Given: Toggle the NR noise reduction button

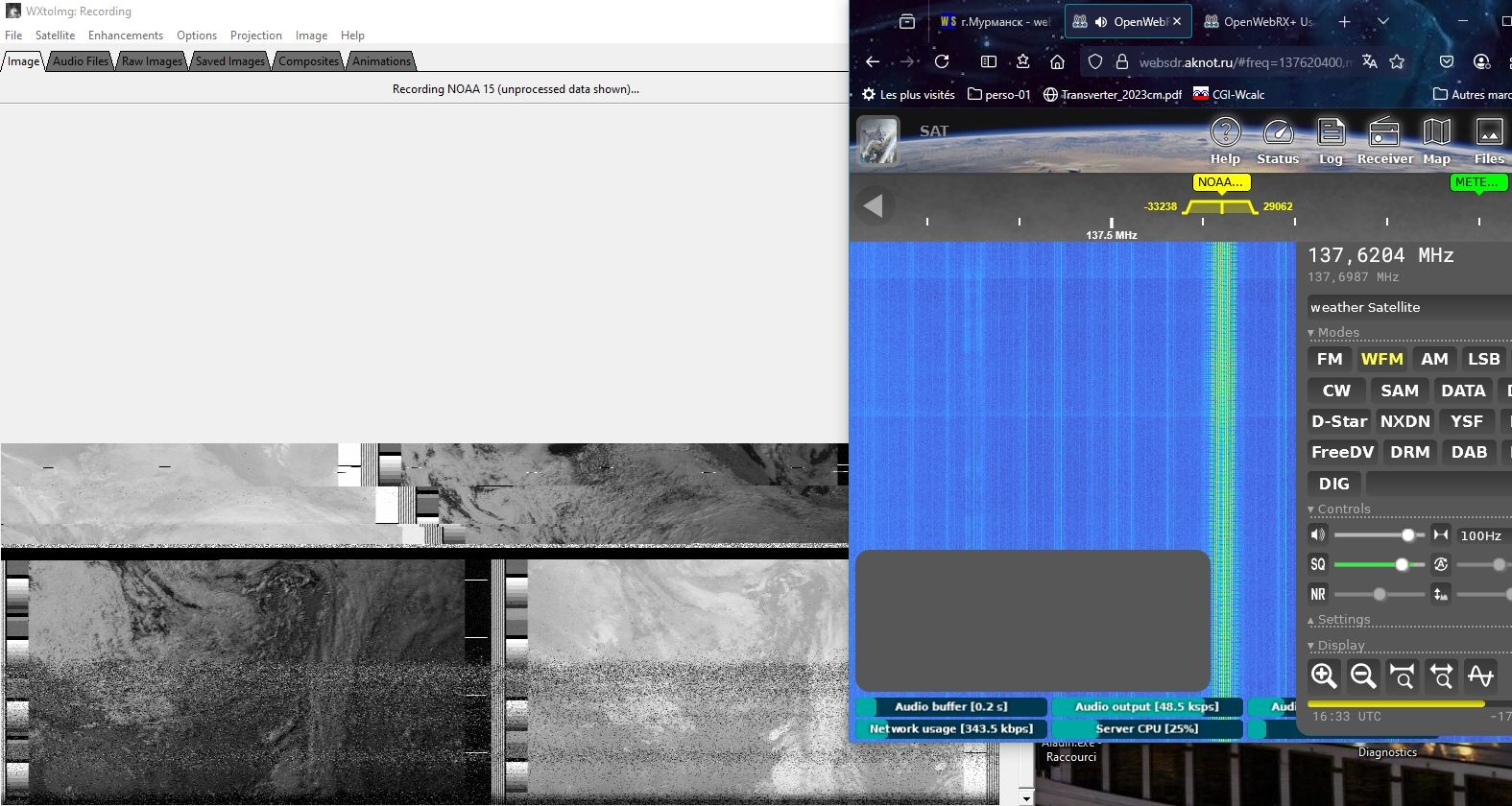Looking at the screenshot, I should pos(1318,594).
